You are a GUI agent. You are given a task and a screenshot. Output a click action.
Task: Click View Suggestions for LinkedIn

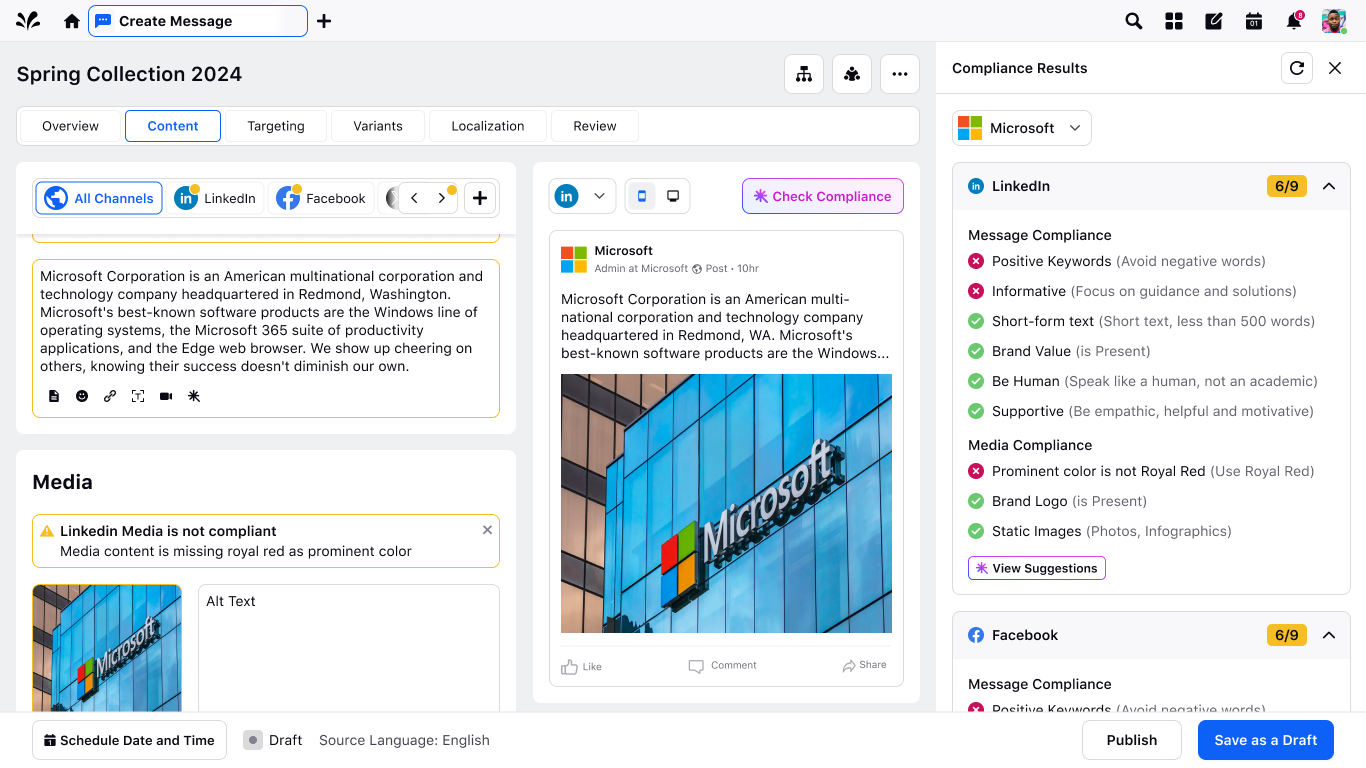1036,568
